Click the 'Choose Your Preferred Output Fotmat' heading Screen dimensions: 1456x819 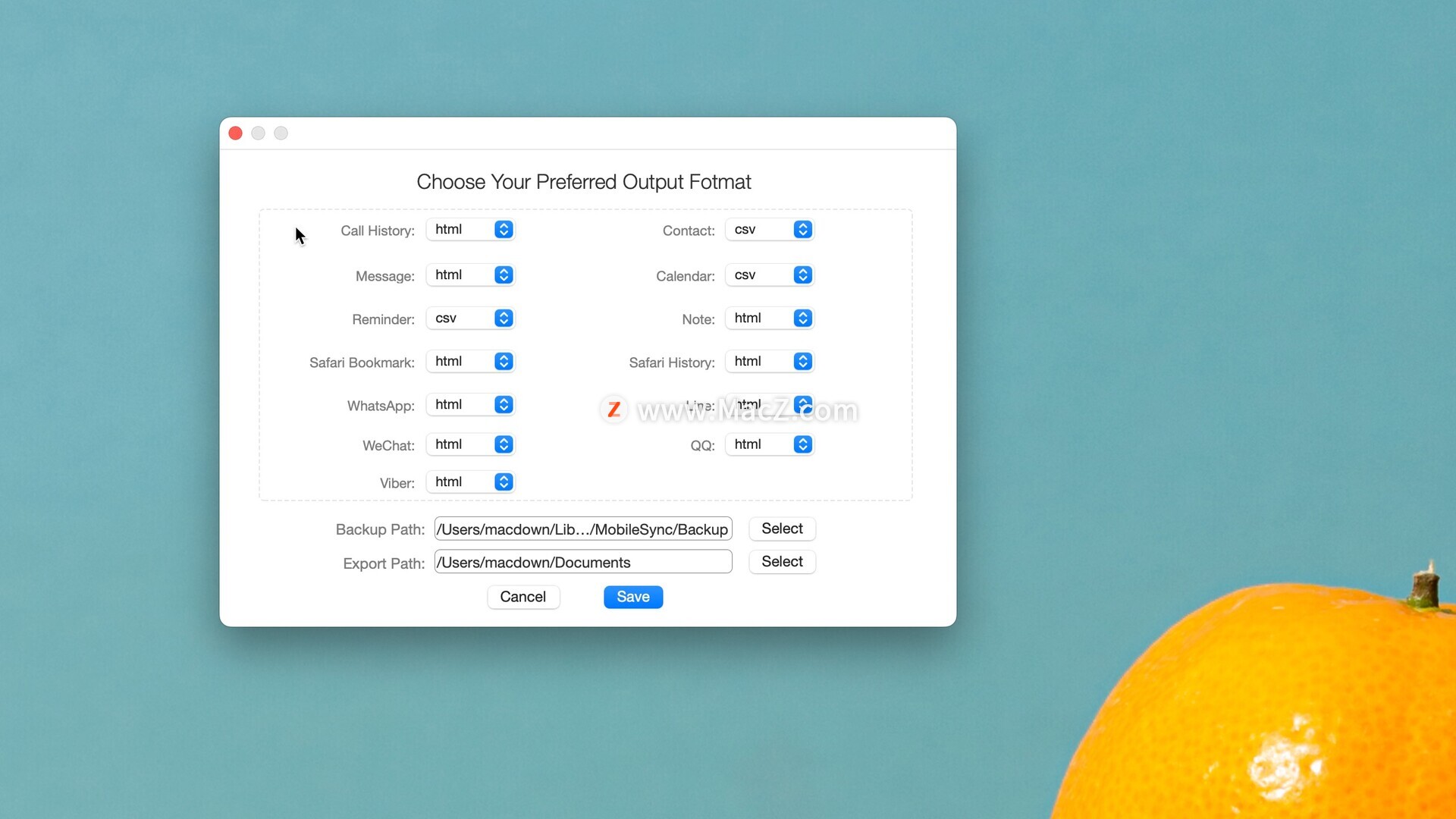[x=584, y=182]
